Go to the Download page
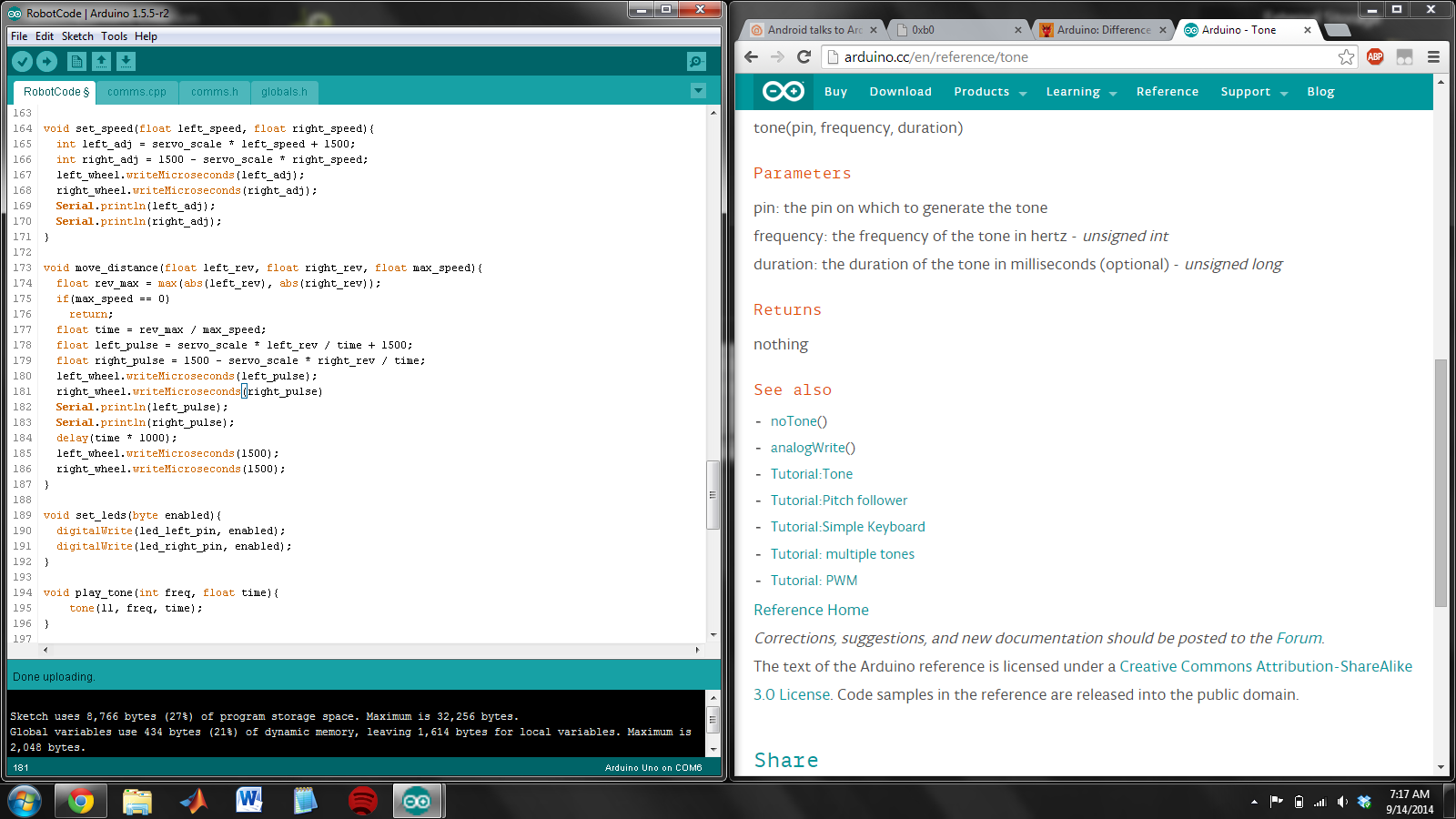 [x=900, y=92]
